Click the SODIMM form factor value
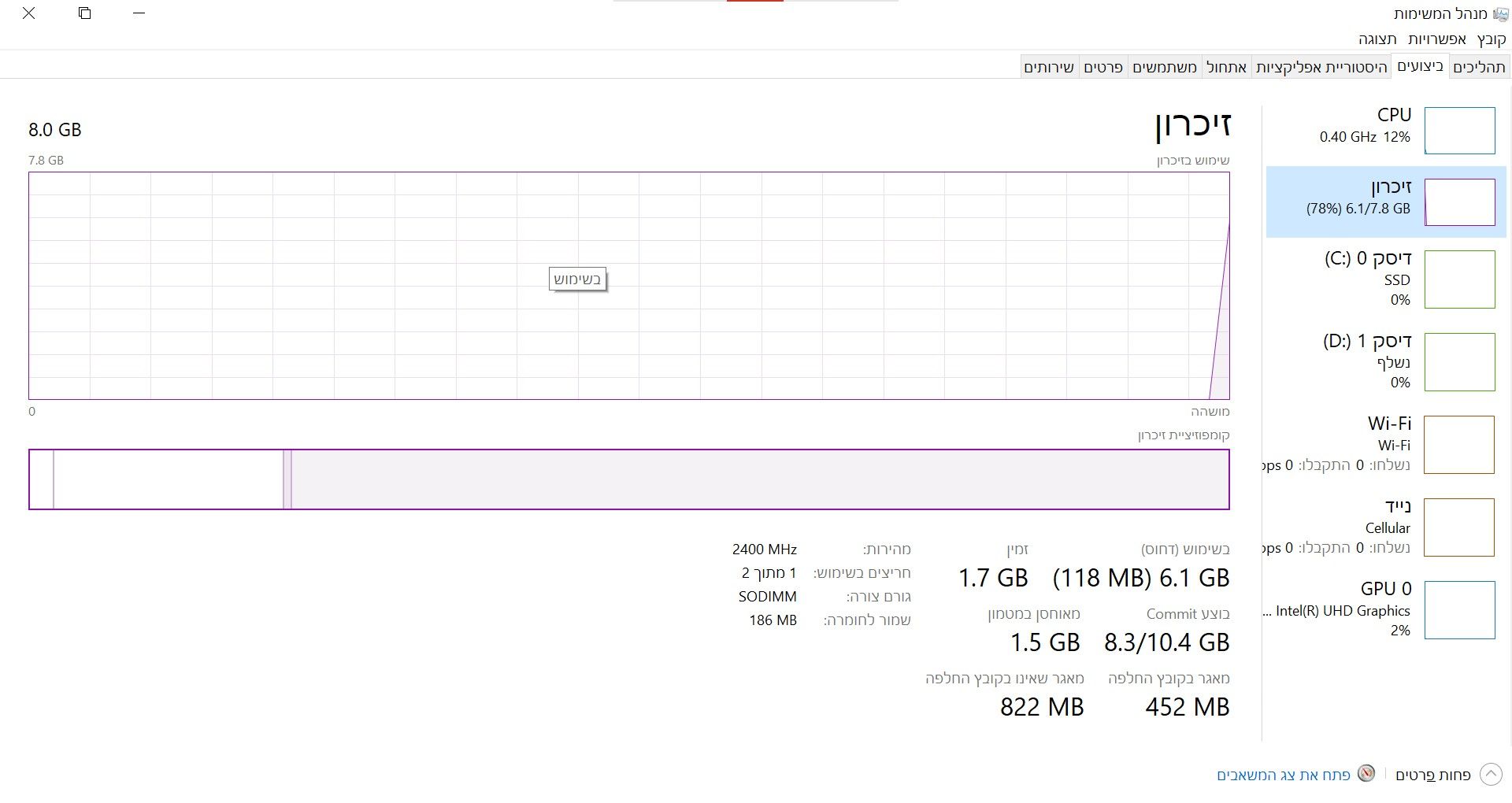1512x803 pixels. [768, 597]
